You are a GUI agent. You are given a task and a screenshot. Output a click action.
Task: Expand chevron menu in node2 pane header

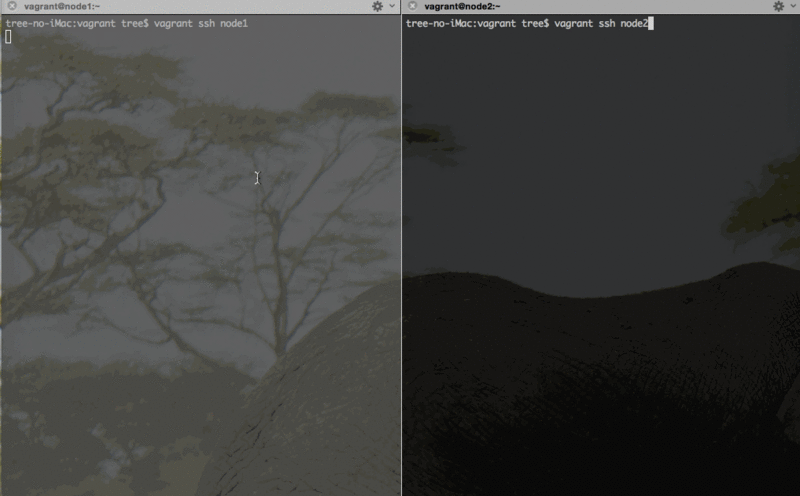793,6
